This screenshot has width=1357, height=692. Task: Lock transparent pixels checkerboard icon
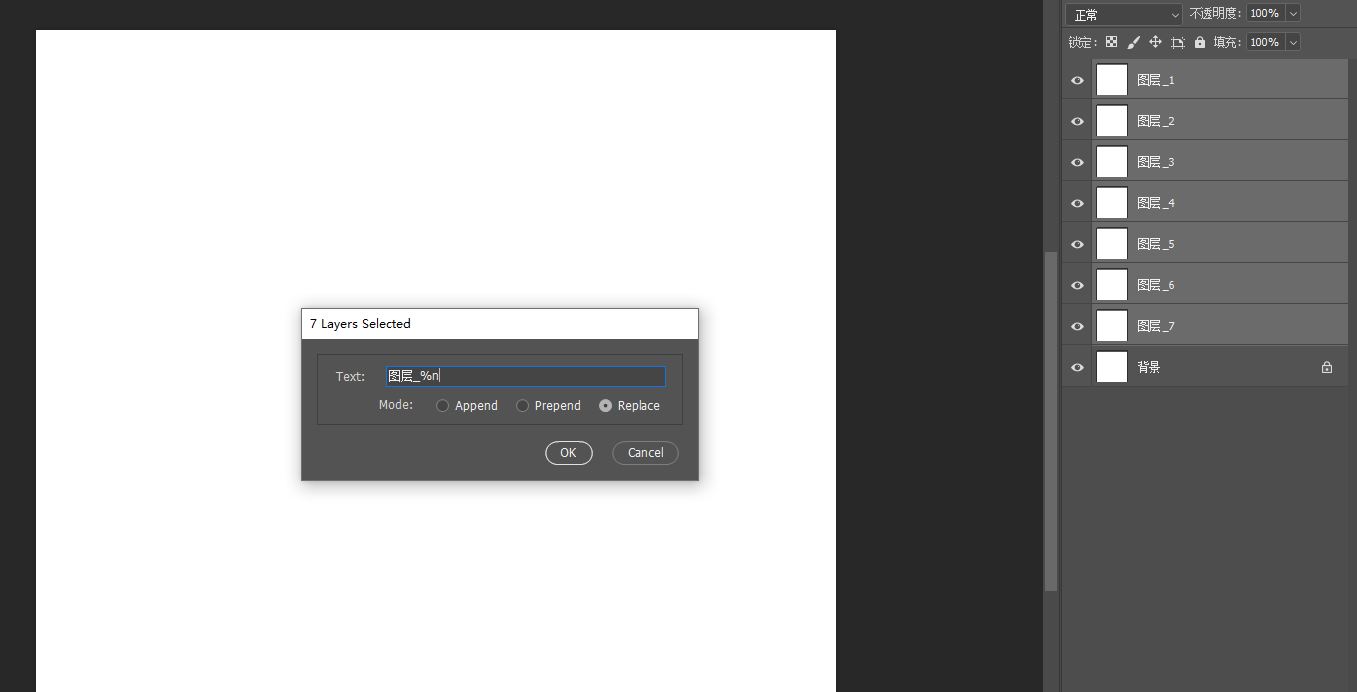pos(1111,42)
